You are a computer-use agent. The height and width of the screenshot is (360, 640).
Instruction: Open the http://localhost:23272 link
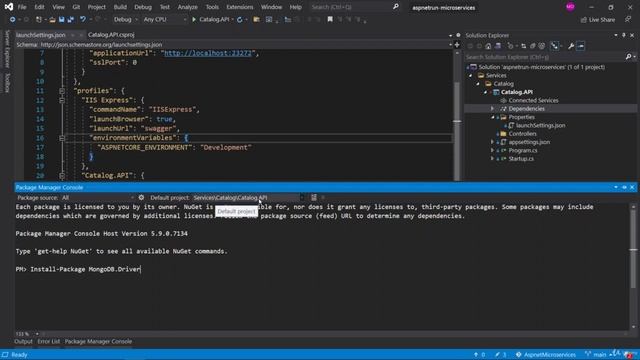(208, 53)
